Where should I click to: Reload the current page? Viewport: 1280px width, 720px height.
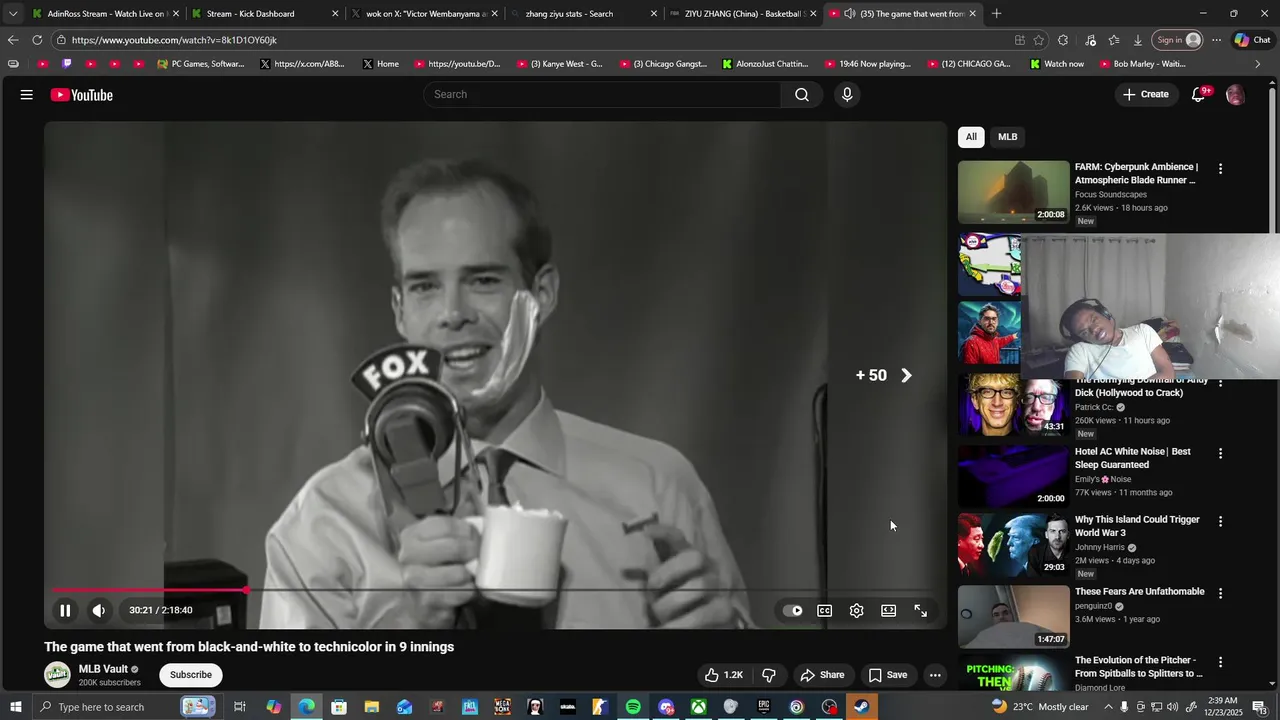click(x=37, y=40)
